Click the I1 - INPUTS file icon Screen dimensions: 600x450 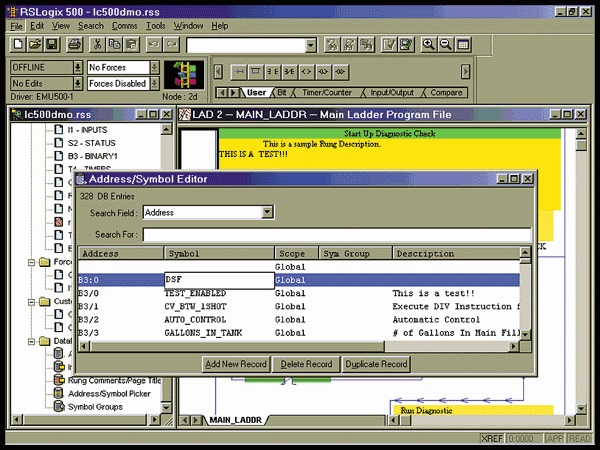click(57, 130)
